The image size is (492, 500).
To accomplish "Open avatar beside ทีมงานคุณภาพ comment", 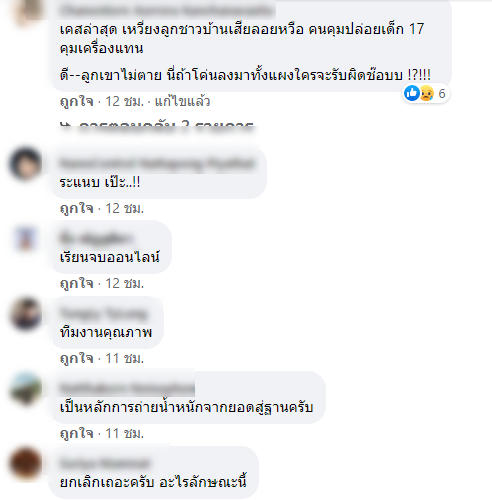I will [26, 314].
